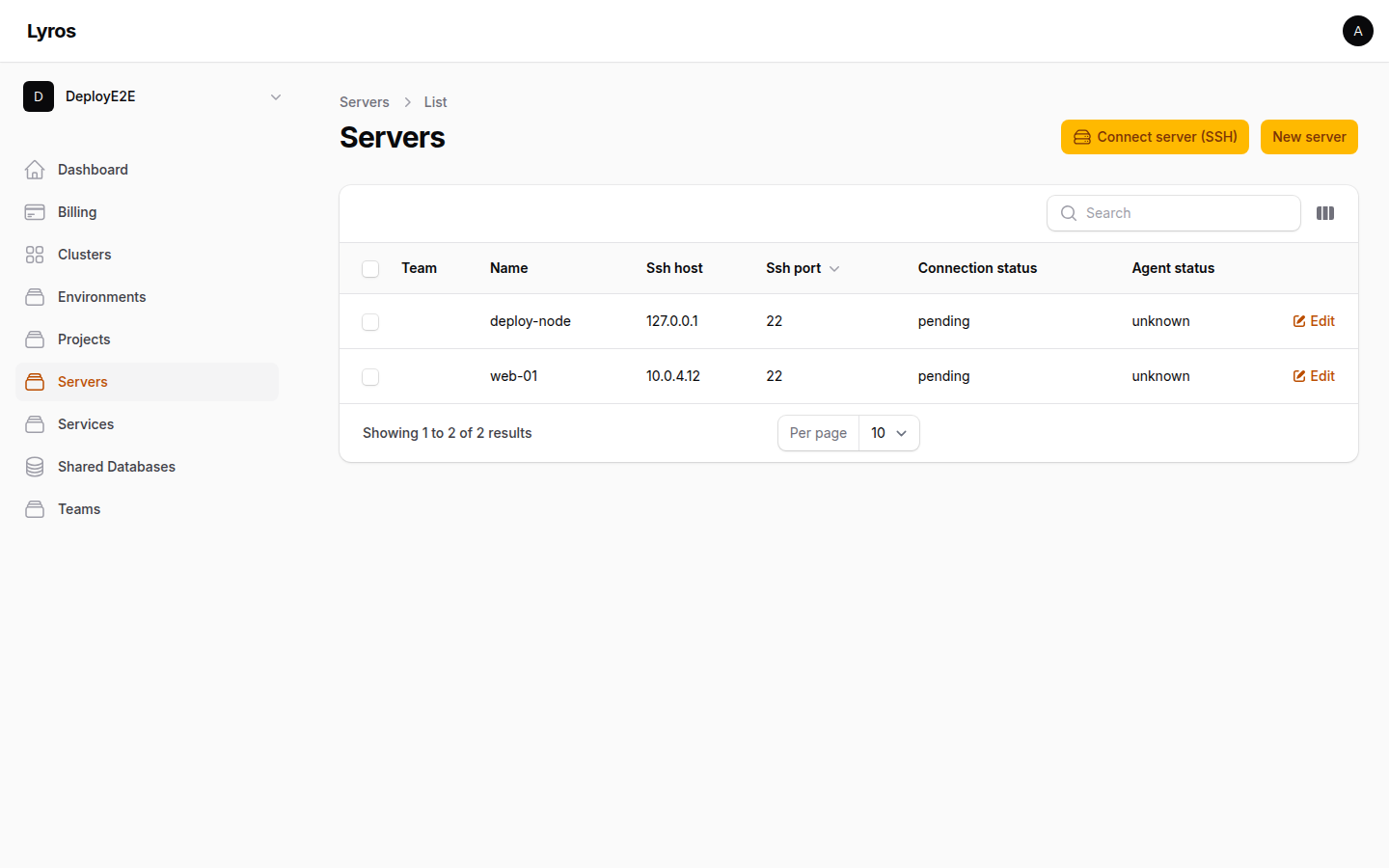This screenshot has width=1389, height=868.
Task: Click the Connection status column header
Action: pyautogui.click(x=977, y=268)
